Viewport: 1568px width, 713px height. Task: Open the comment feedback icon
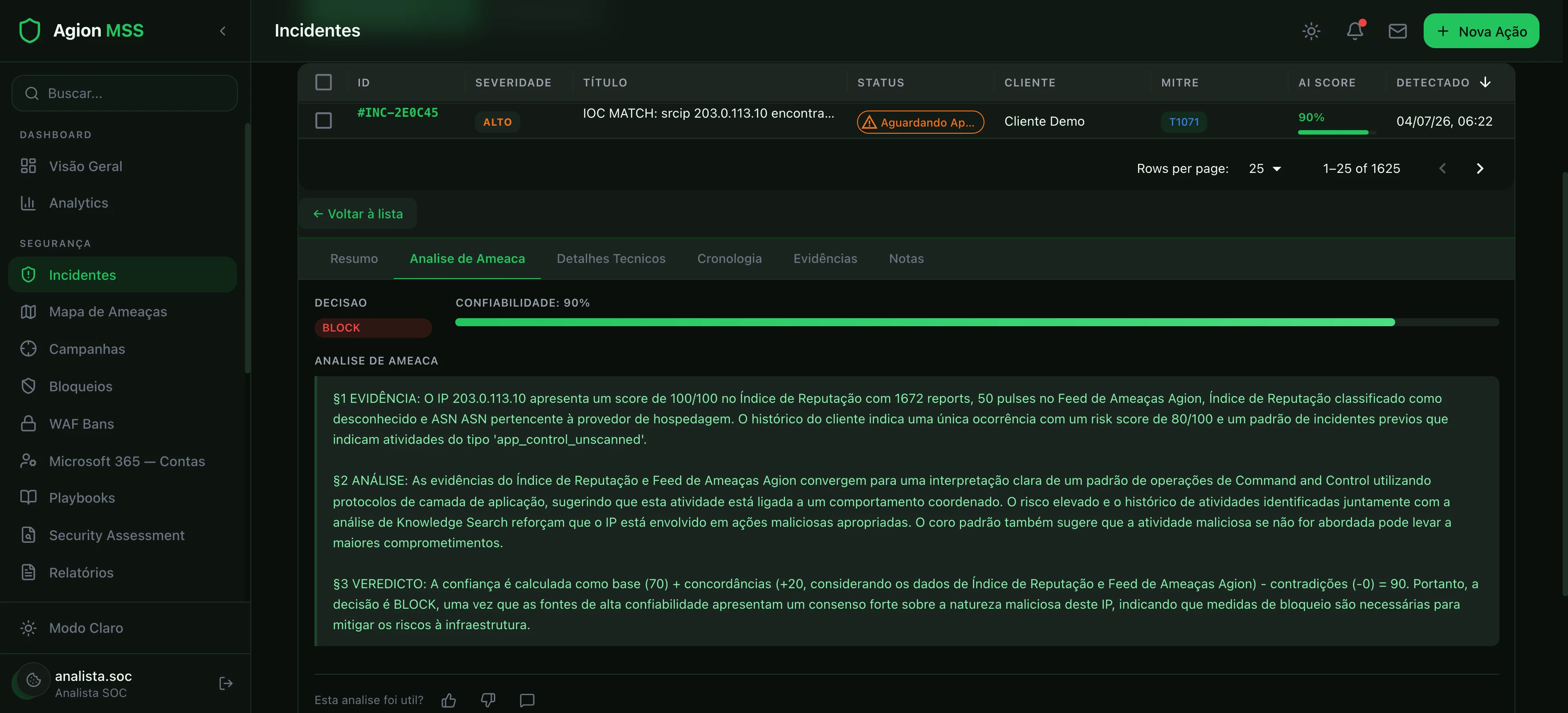(x=527, y=700)
